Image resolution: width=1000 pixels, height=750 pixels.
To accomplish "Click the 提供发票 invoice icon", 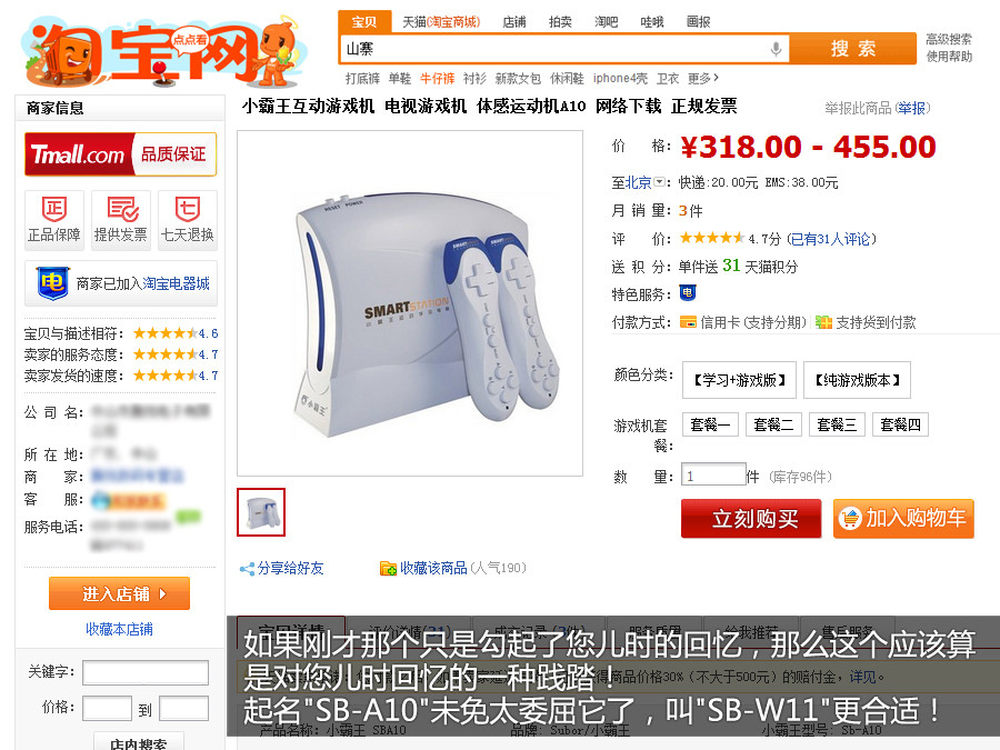I will tap(122, 209).
